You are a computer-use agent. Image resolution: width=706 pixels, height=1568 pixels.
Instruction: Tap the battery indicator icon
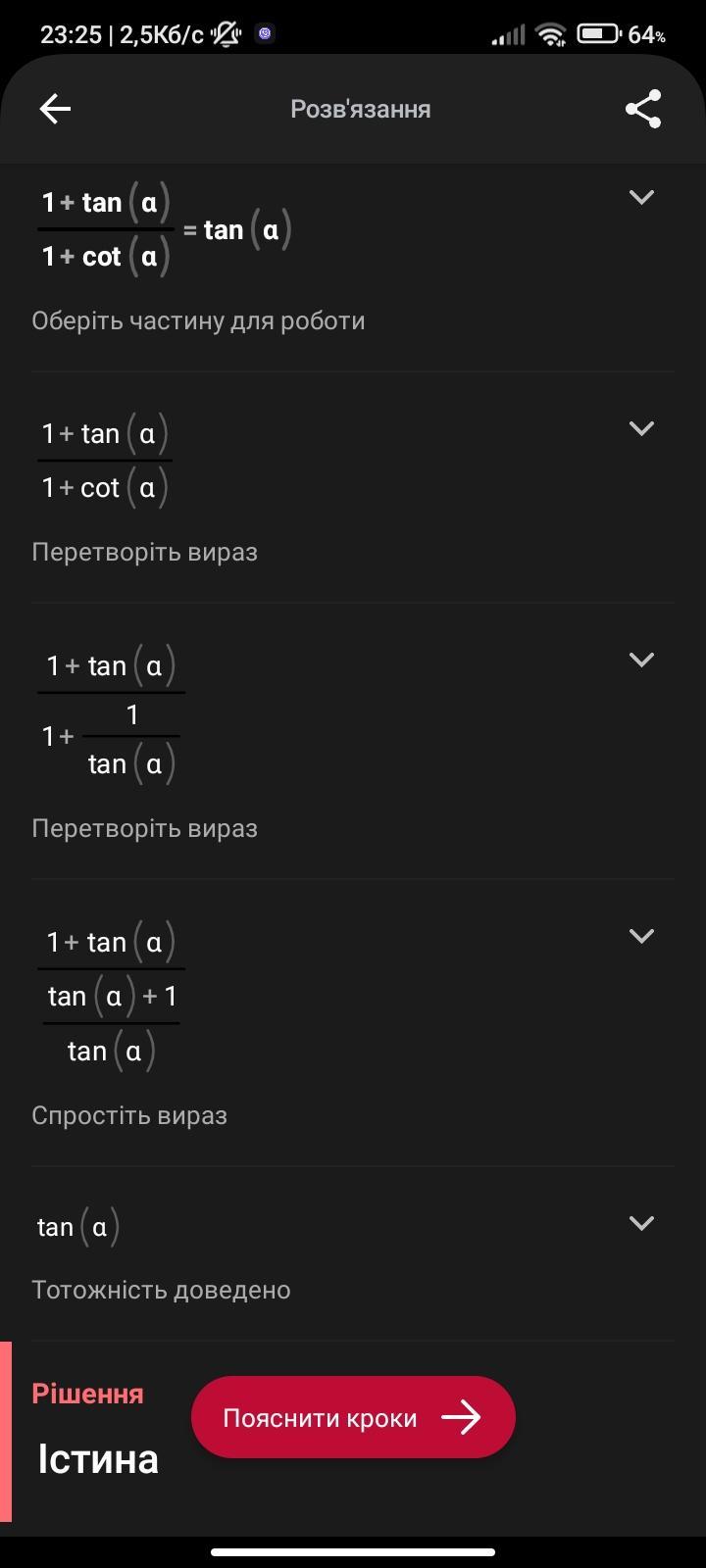[598, 35]
